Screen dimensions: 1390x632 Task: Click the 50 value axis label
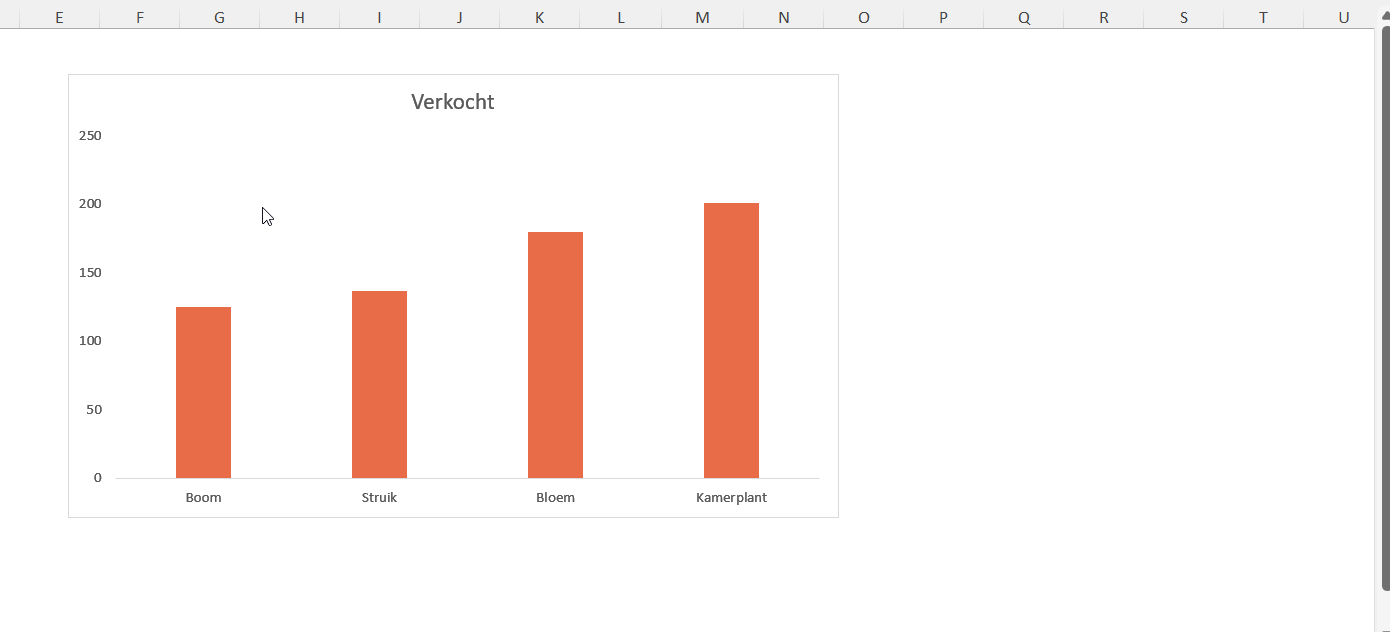click(94, 410)
